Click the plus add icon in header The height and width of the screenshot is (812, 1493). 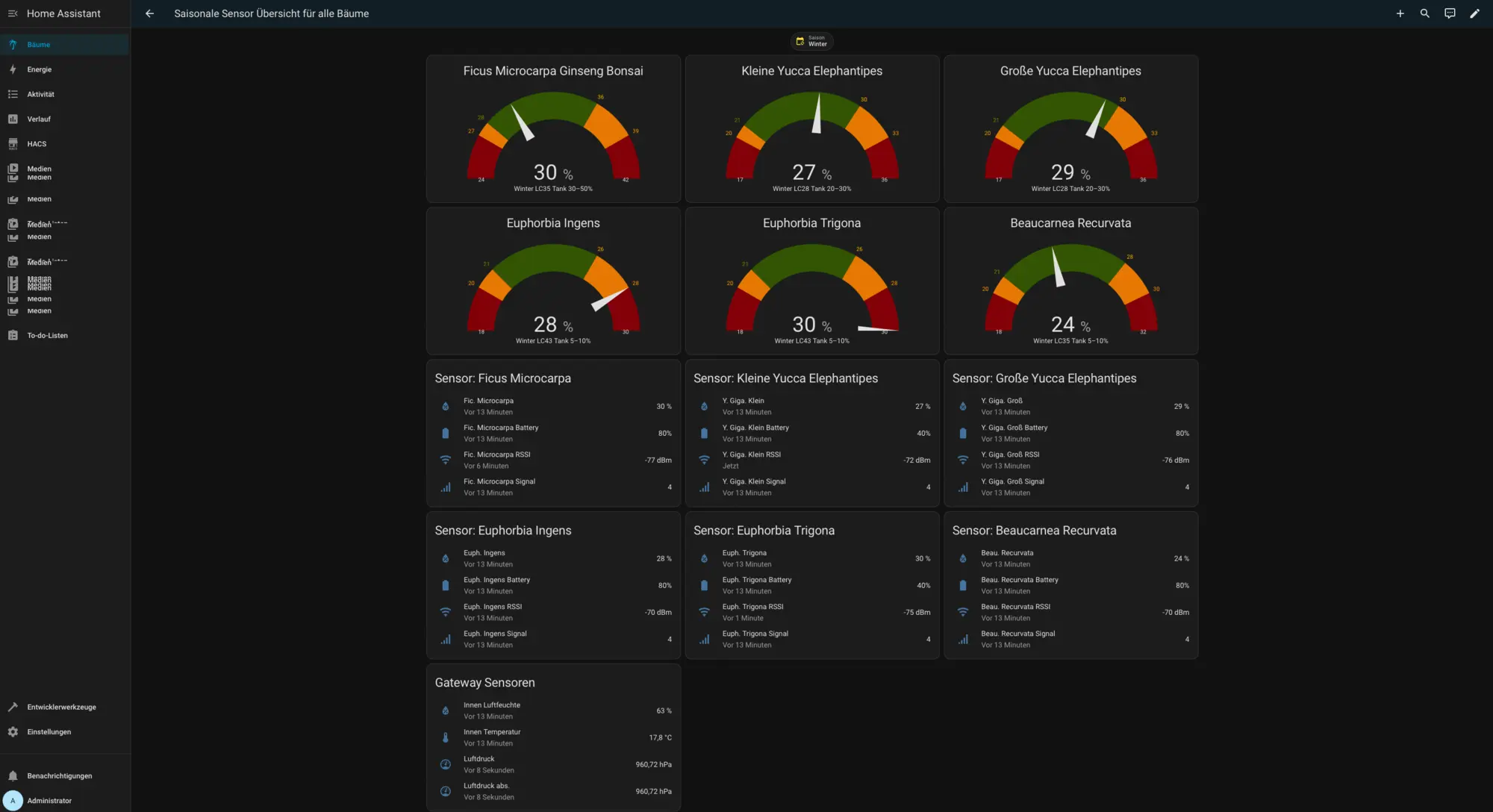pyautogui.click(x=1400, y=13)
